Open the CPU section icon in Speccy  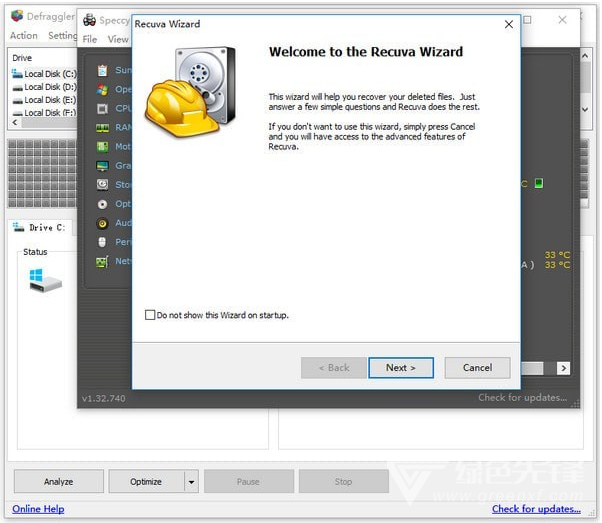102,108
